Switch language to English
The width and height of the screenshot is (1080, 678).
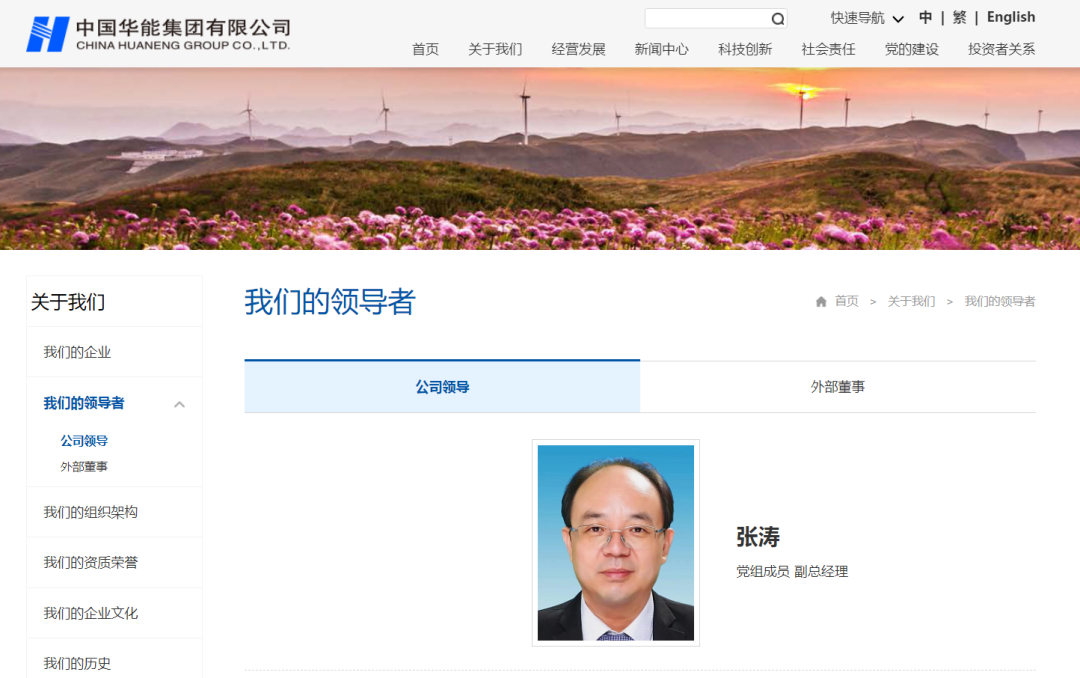[x=1010, y=17]
